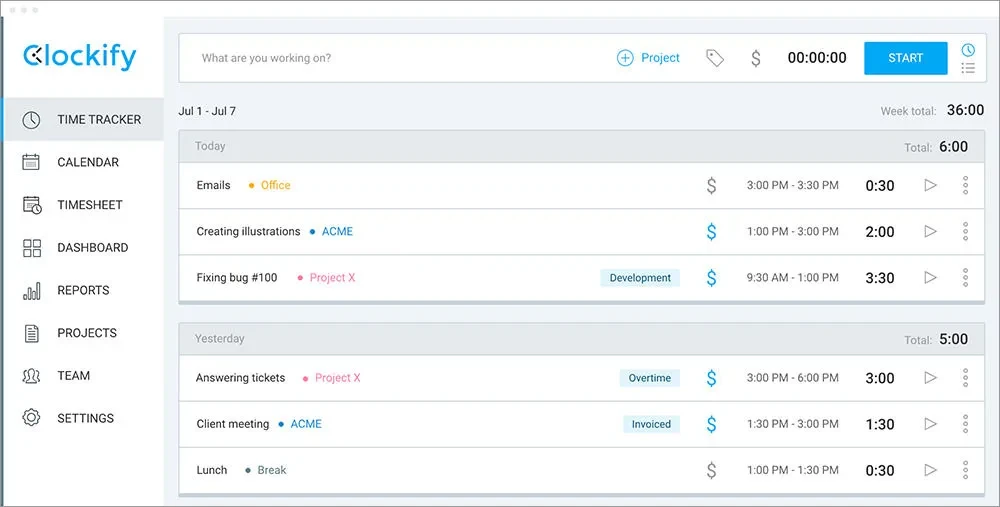Resume timer for the Lunch entry
Image resolution: width=1000 pixels, height=507 pixels.
pos(930,471)
